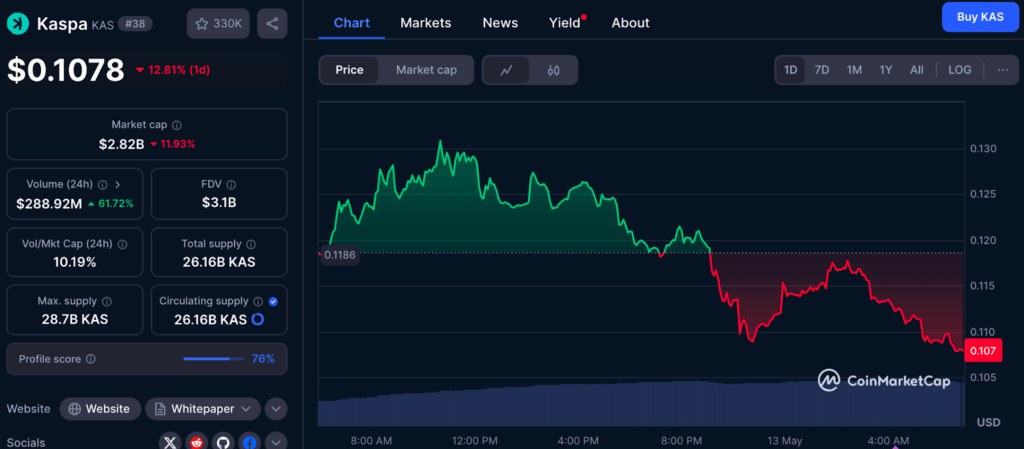Viewport: 1024px width, 449px height.
Task: Show Profile score info icon
Action: click(91, 359)
